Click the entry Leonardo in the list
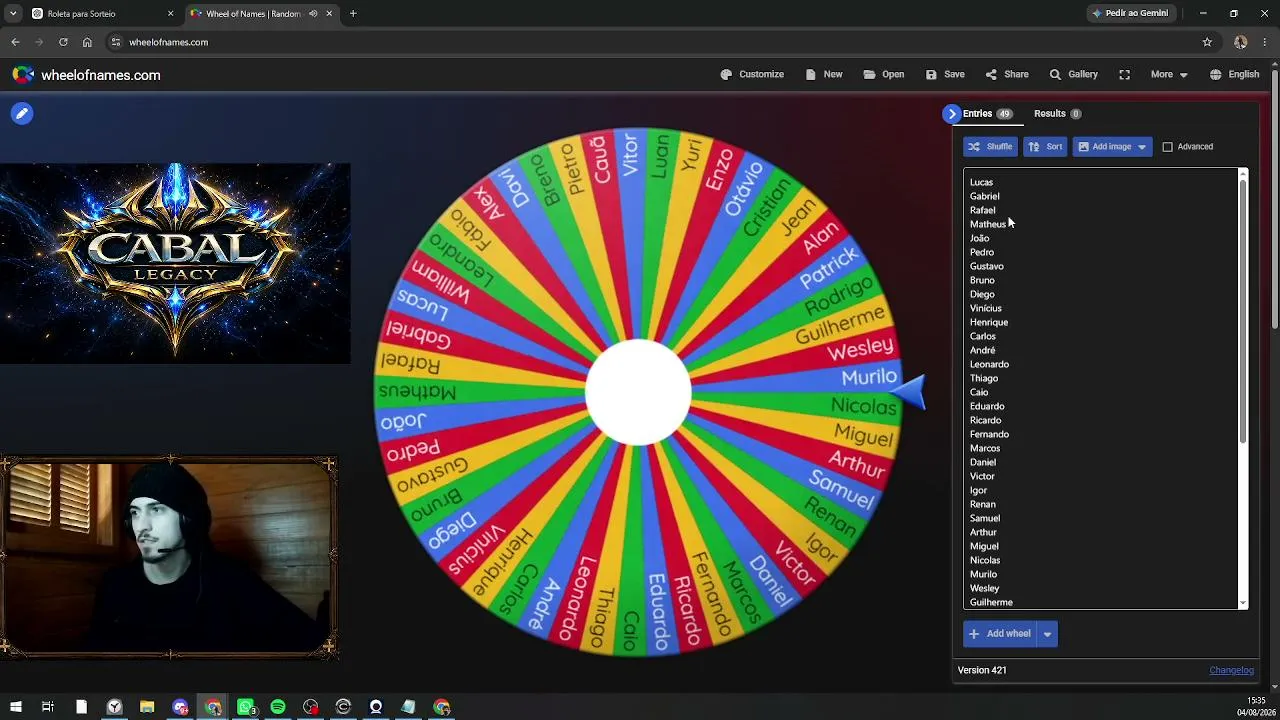Screen dimensions: 1280x720 [989, 365]
